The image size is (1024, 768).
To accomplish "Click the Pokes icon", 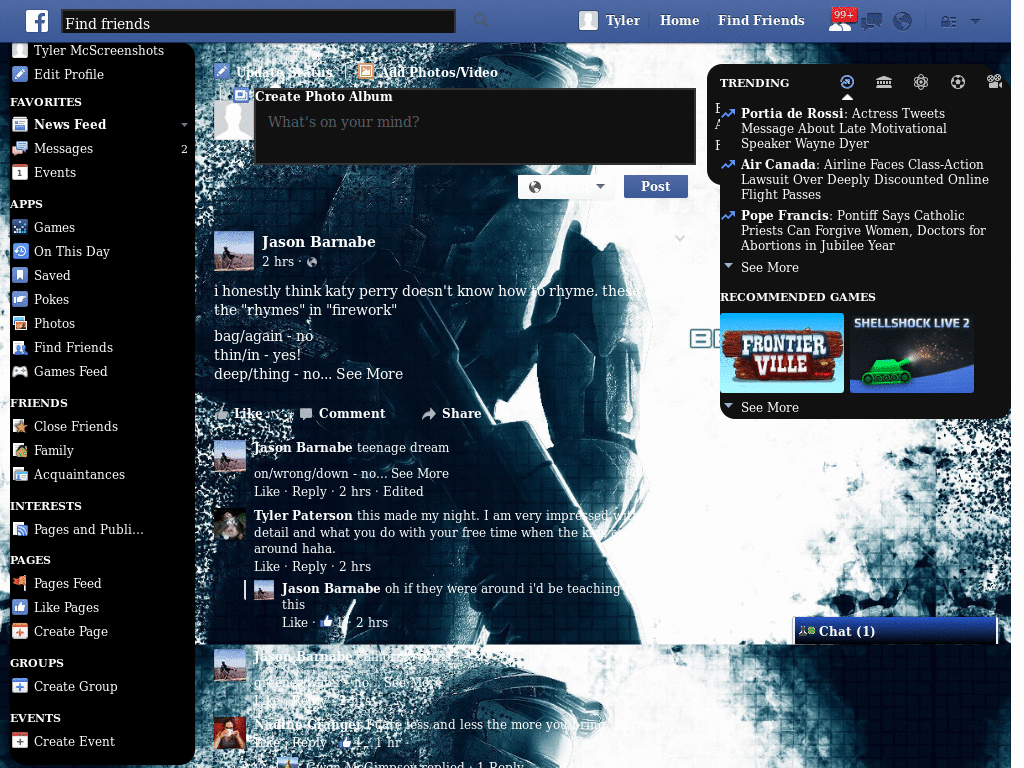I will coord(20,299).
